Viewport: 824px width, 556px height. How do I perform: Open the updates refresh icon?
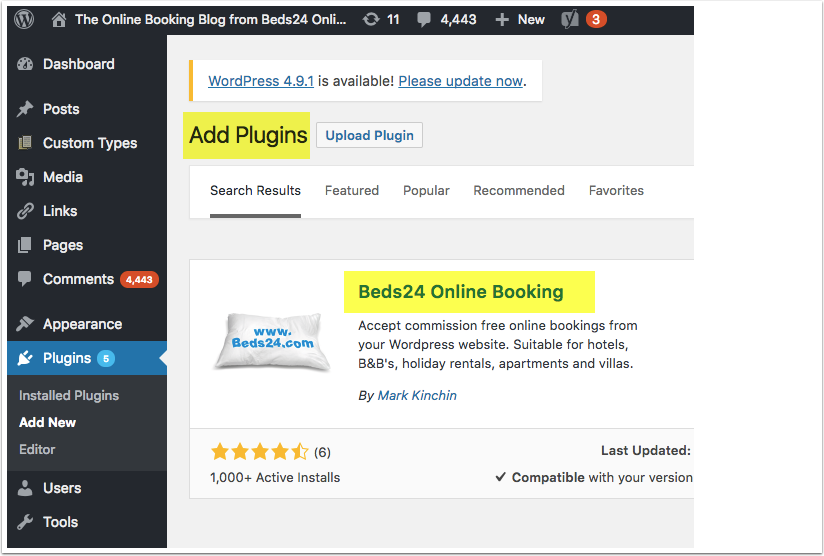tap(371, 20)
